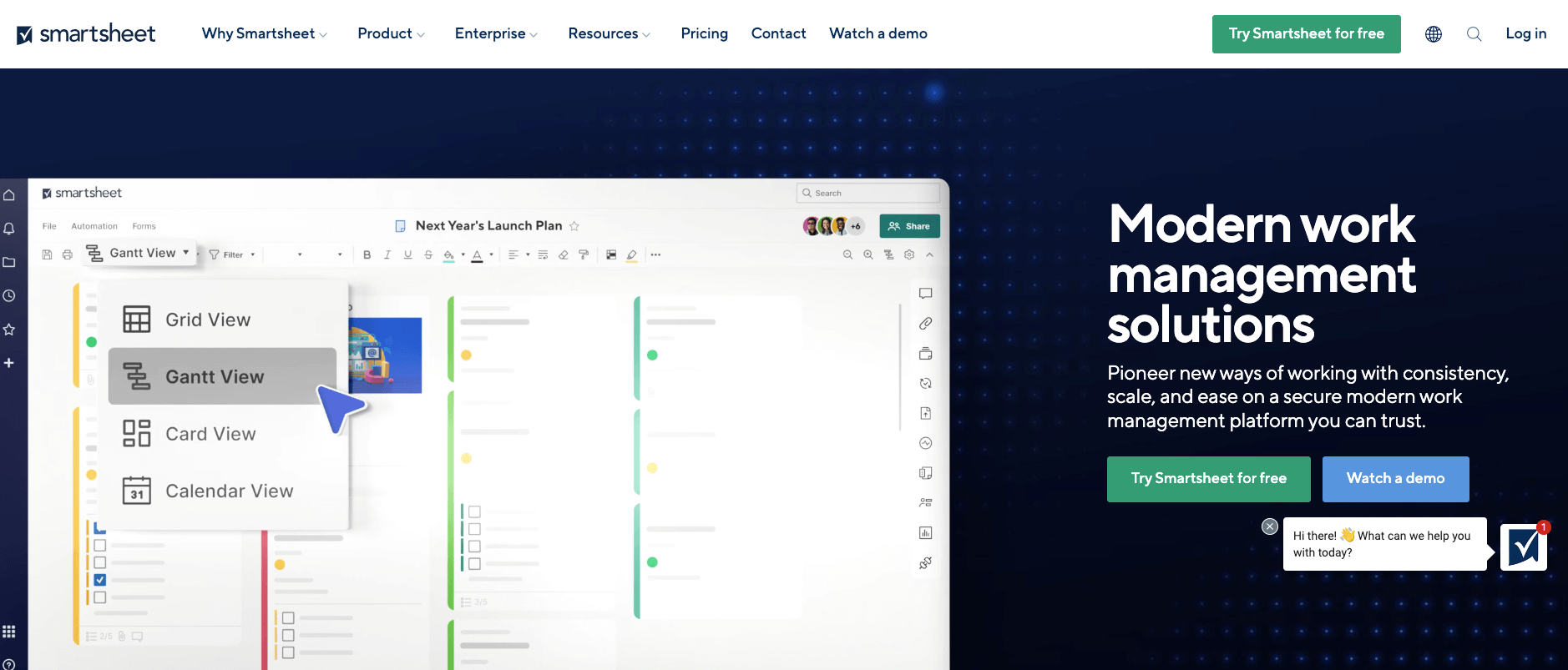Open the settings gear in the toolbar

909,254
